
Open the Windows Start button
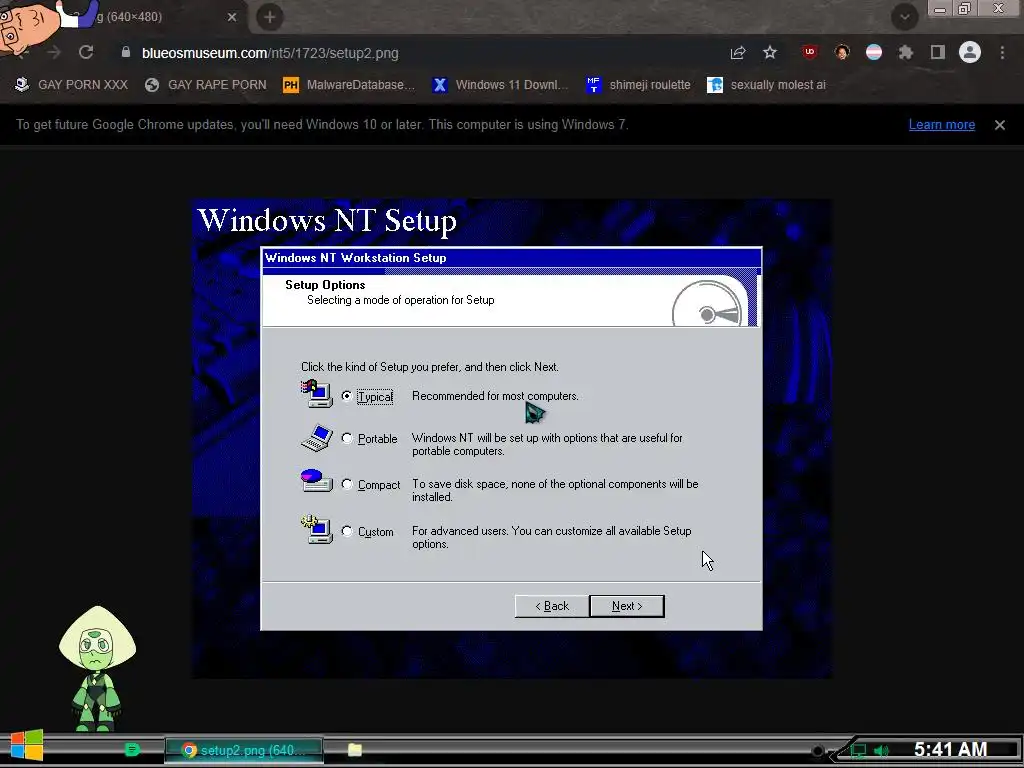27,746
